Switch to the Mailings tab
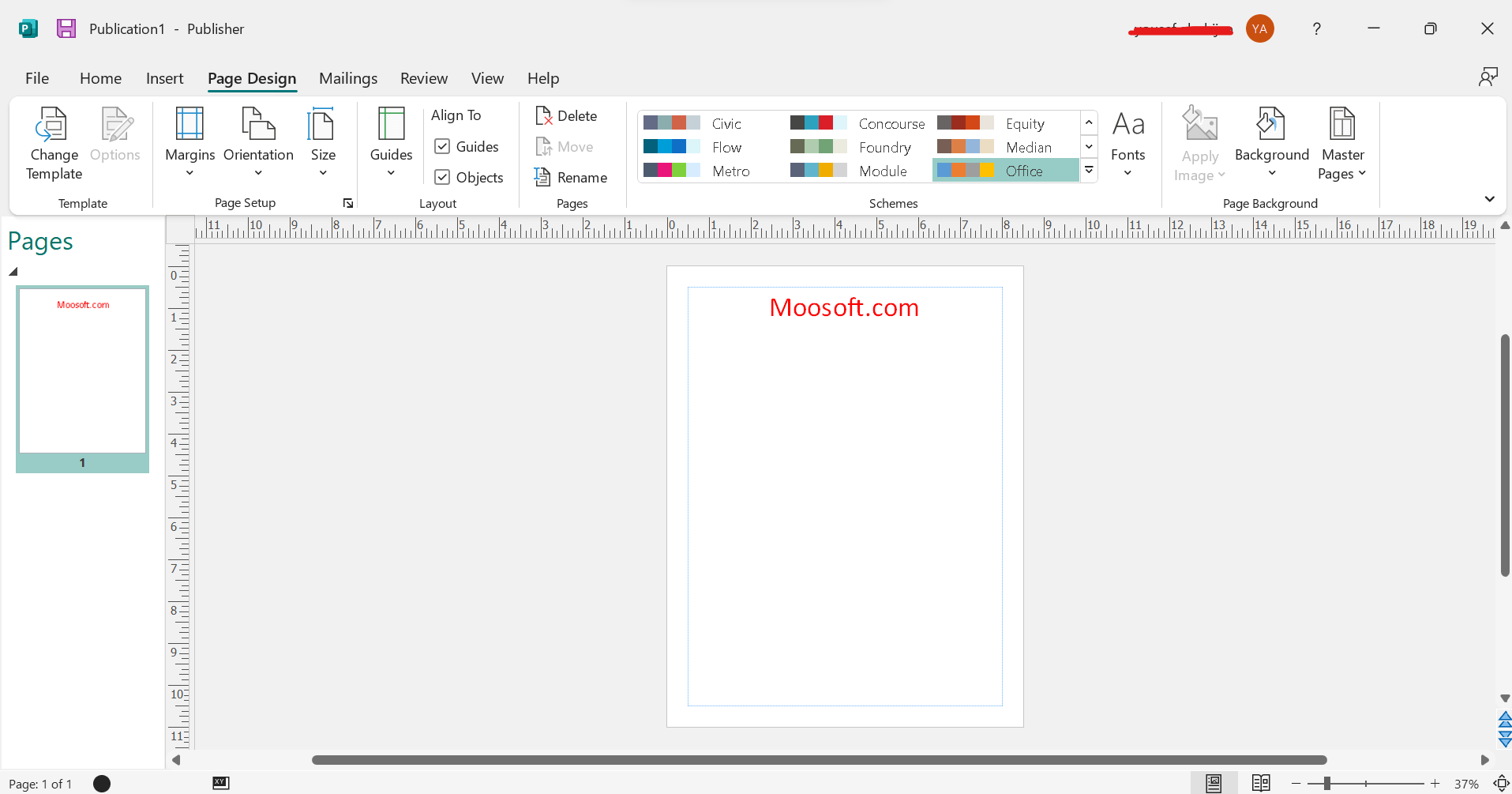This screenshot has width=1512, height=794. point(348,78)
